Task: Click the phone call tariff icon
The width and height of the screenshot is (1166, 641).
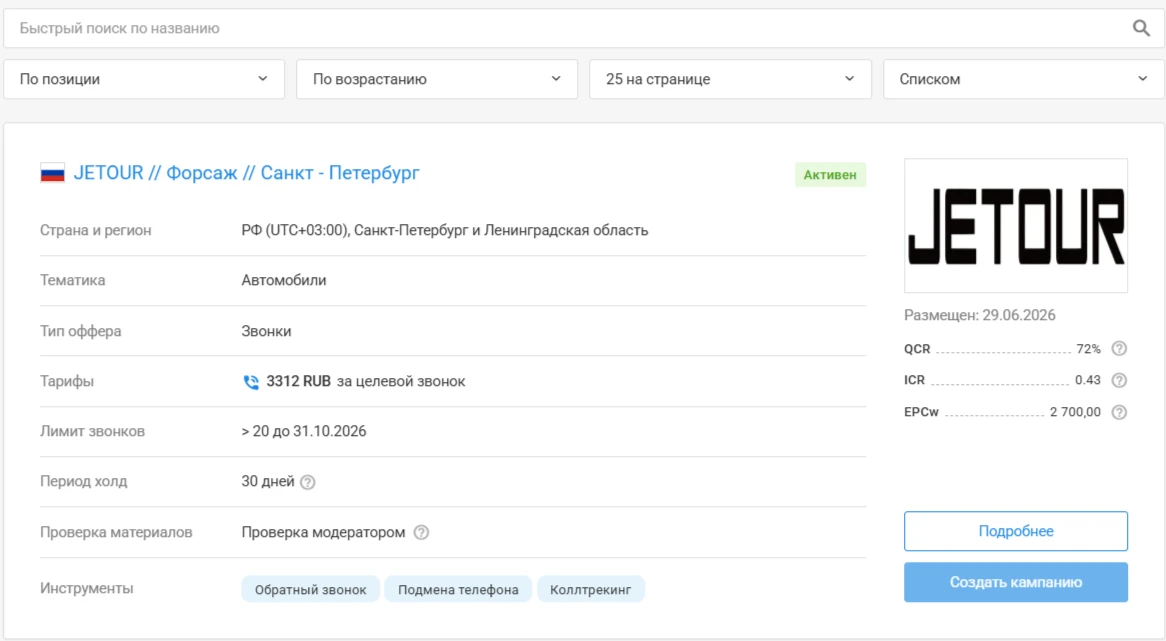Action: coord(251,381)
